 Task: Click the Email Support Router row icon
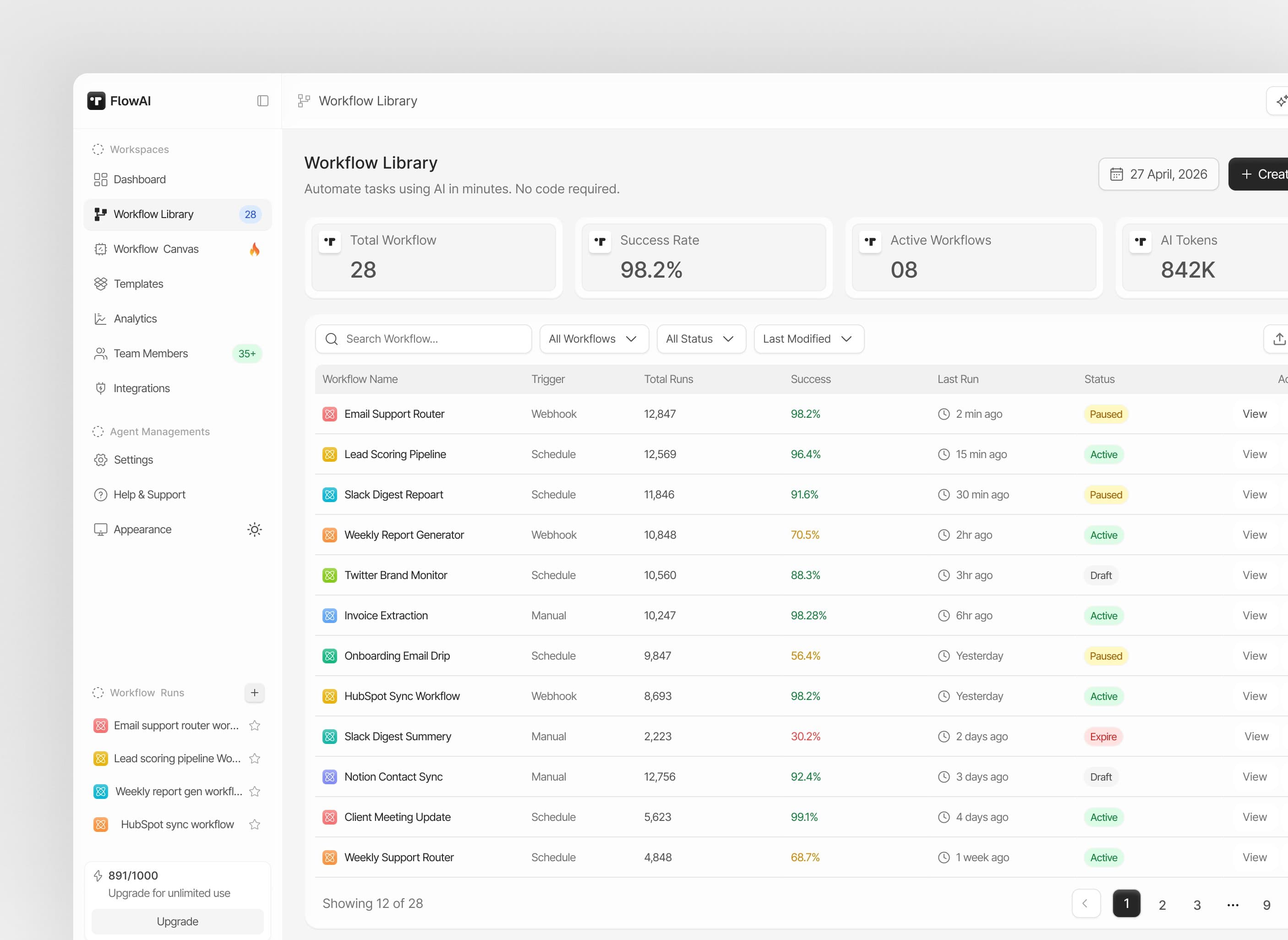pyautogui.click(x=330, y=414)
